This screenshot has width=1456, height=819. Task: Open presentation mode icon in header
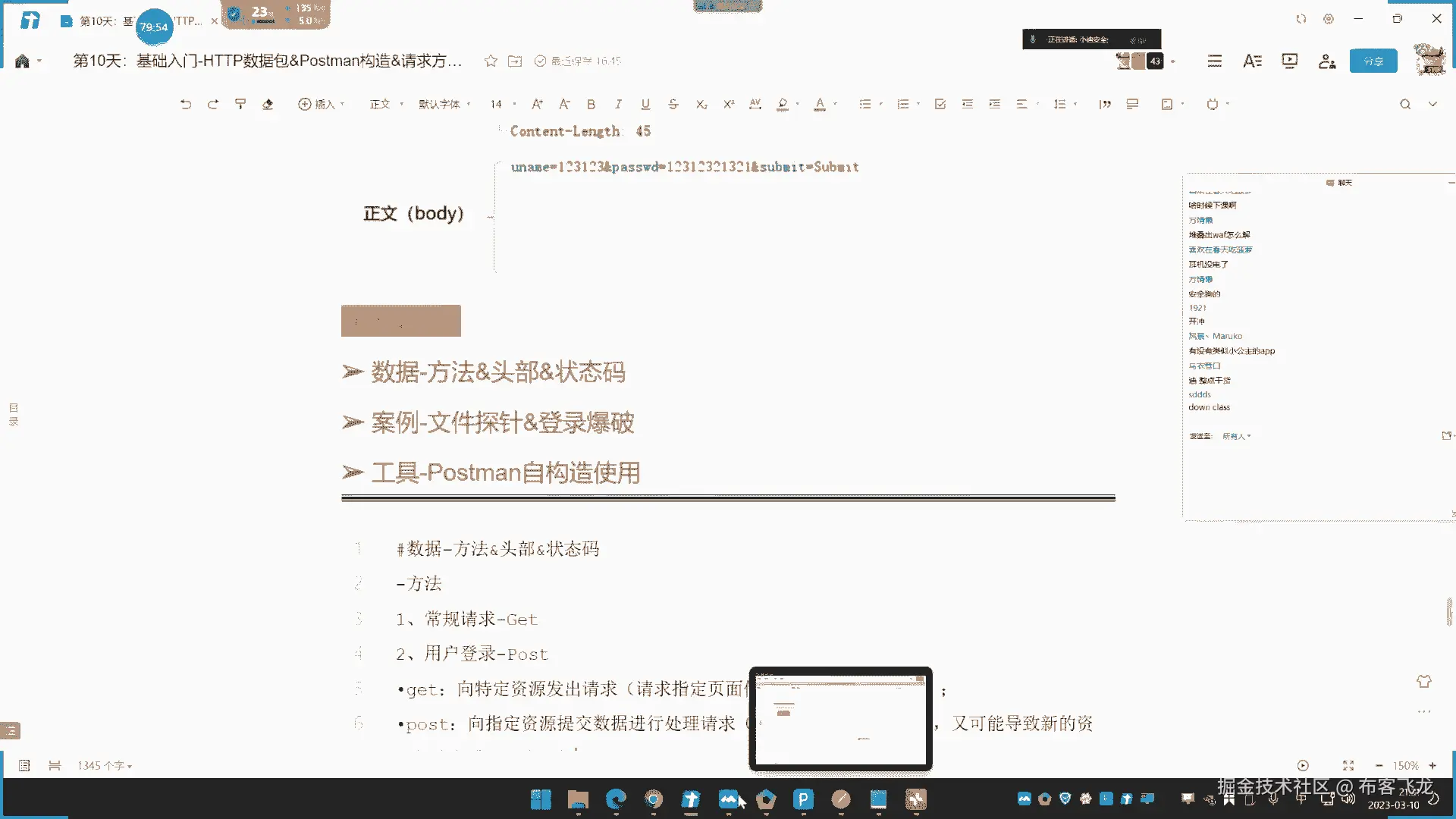point(1289,61)
